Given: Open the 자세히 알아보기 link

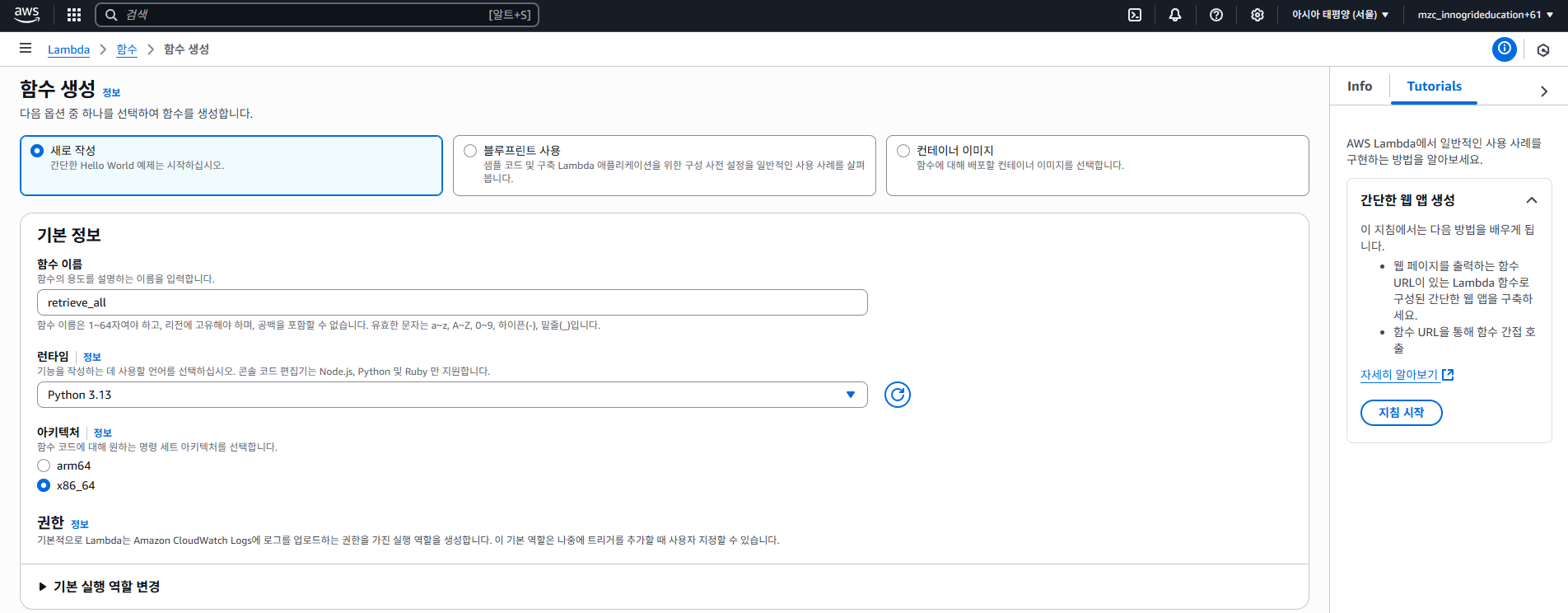Looking at the screenshot, I should pos(1399,375).
